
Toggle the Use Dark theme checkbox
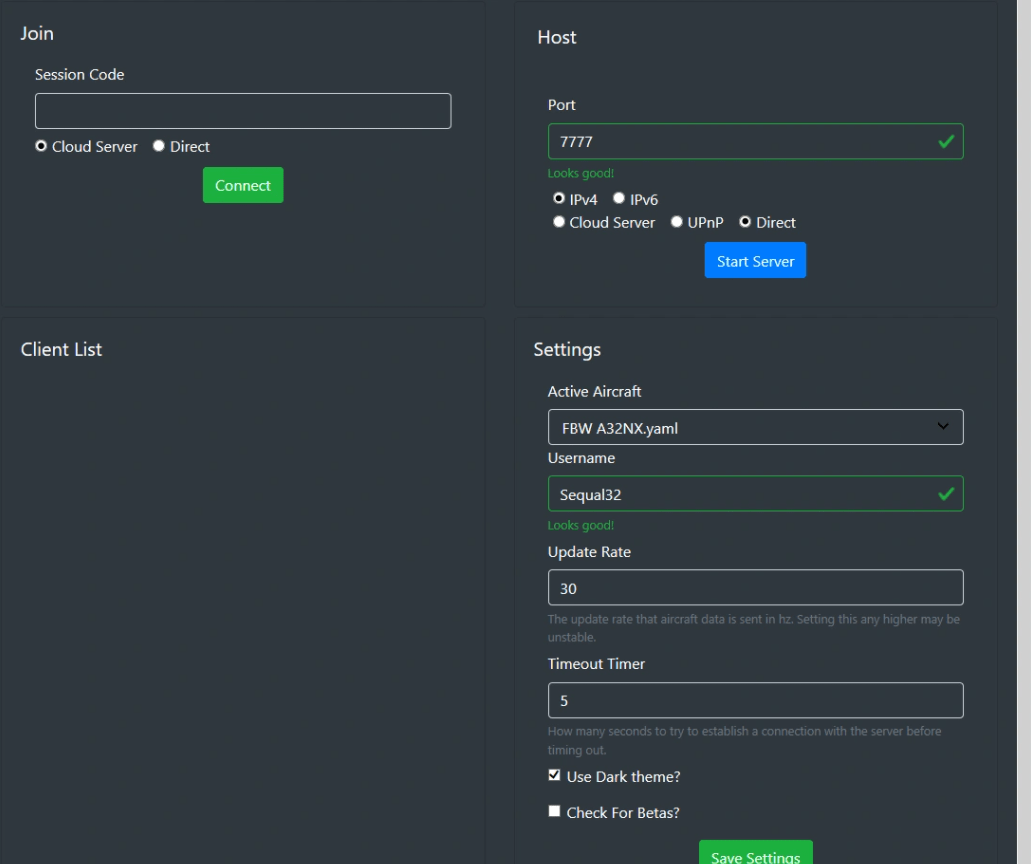point(554,775)
